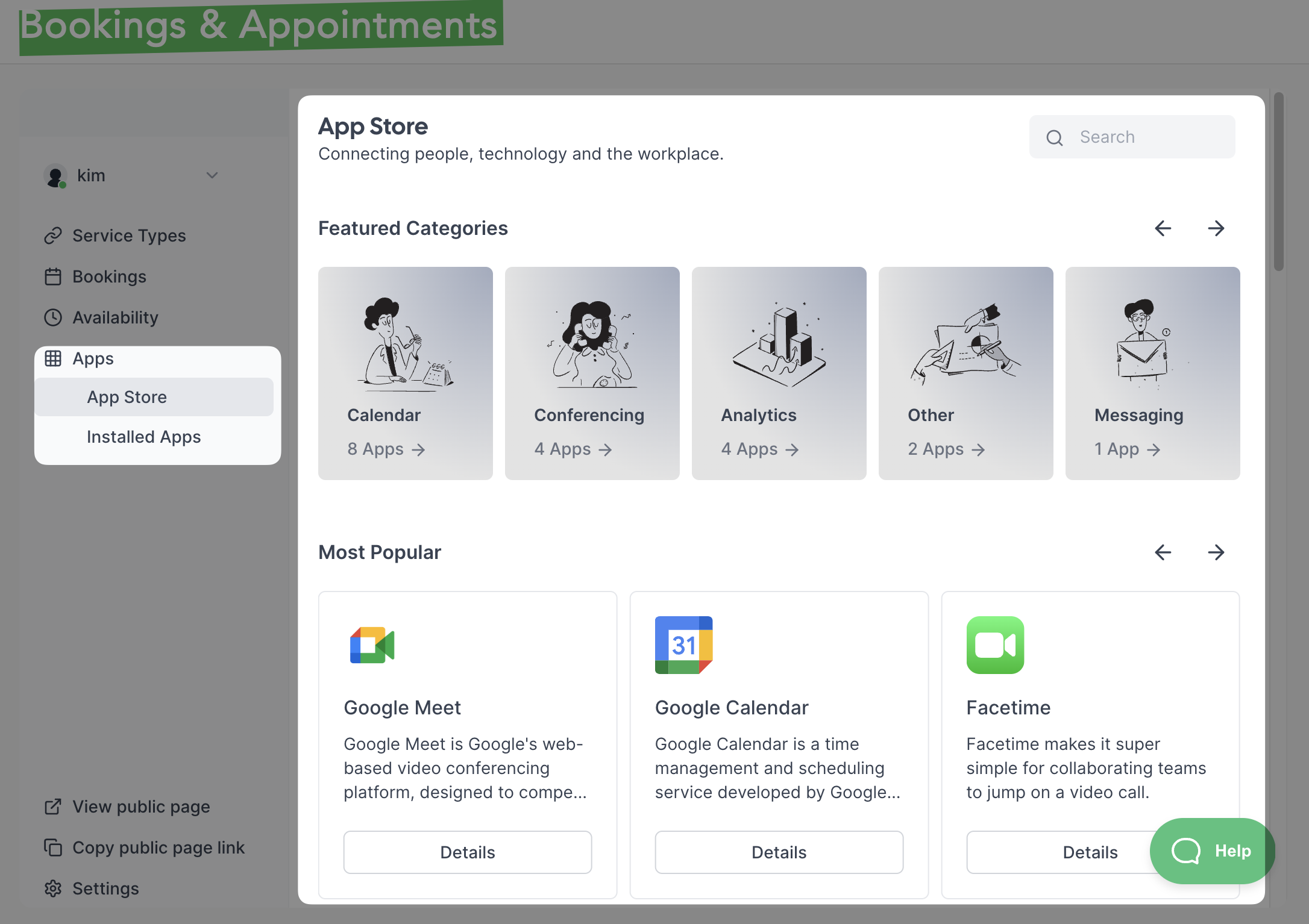
Task: Go to Service Types page
Action: [128, 236]
